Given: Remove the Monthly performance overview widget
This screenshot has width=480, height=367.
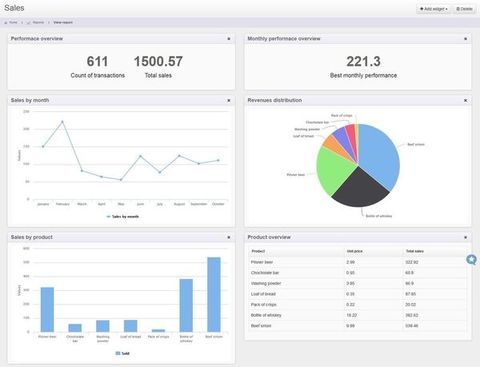Looking at the screenshot, I should [465, 39].
